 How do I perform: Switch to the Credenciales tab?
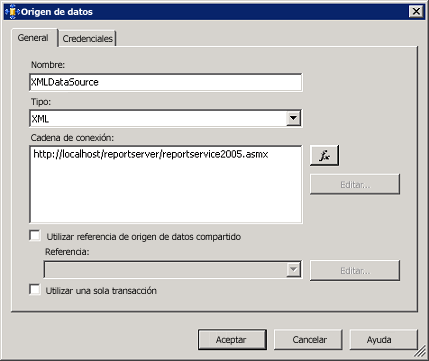click(x=88, y=39)
